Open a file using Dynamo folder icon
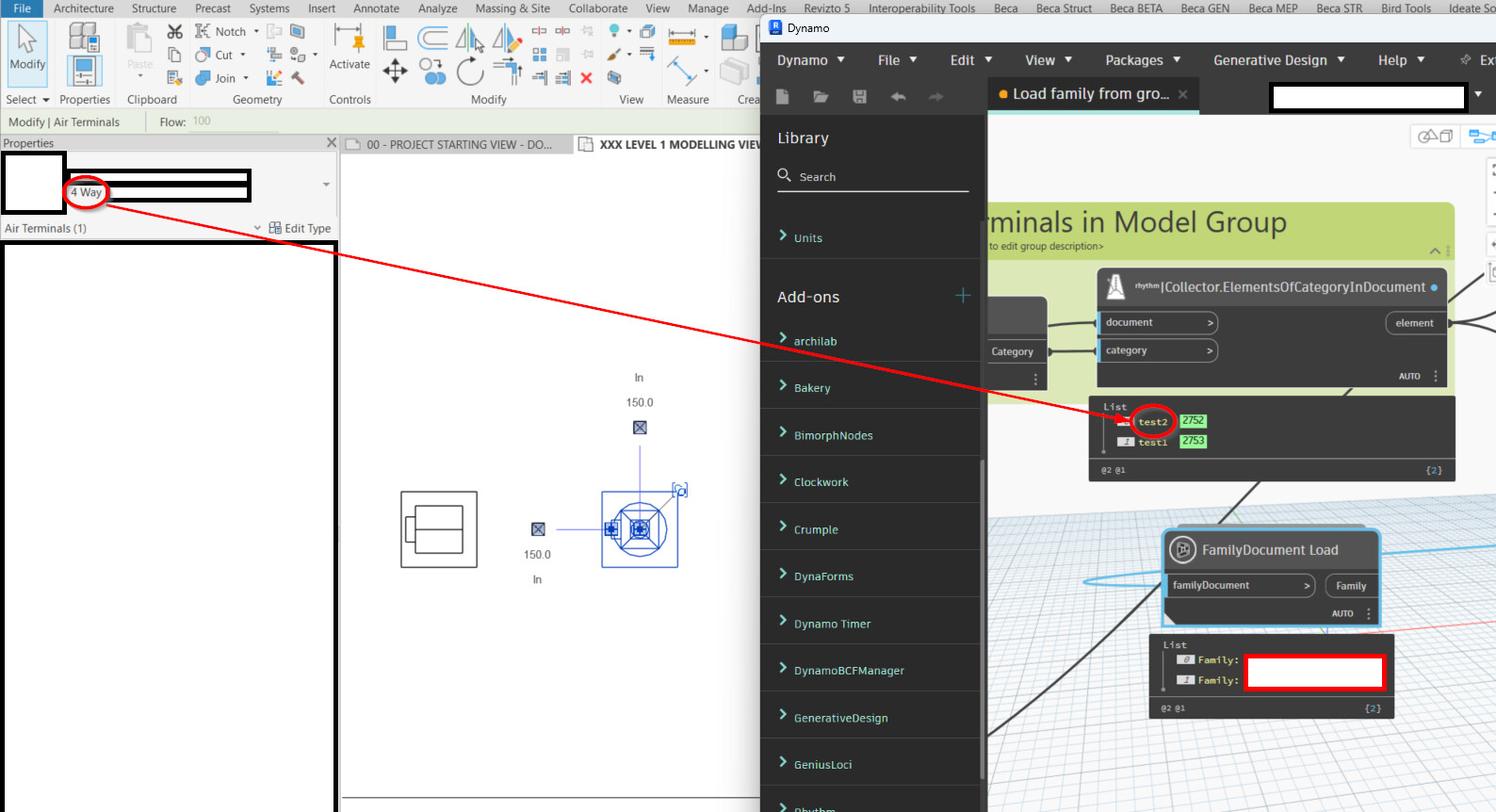The width and height of the screenshot is (1496, 812). click(x=821, y=96)
